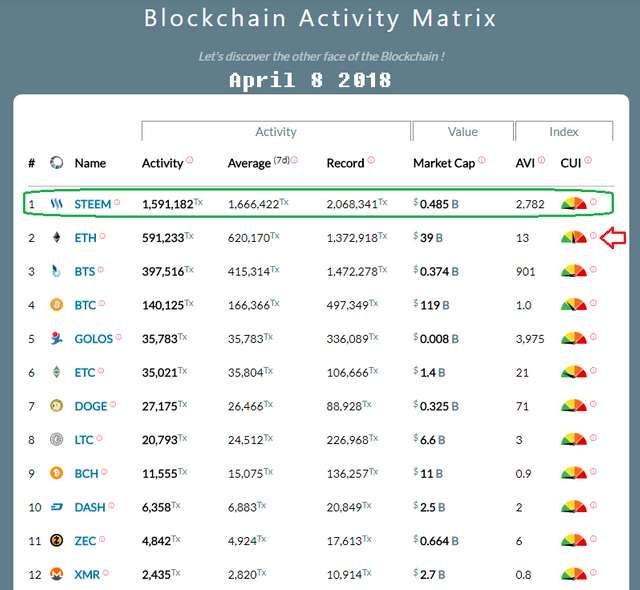Click STEEM activity value 1,591,182
640x590 pixels.
coord(167,204)
